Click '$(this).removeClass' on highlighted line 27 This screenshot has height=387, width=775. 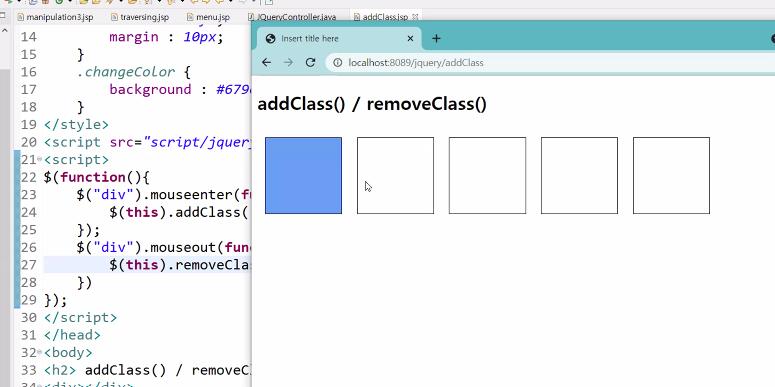[x=180, y=265]
